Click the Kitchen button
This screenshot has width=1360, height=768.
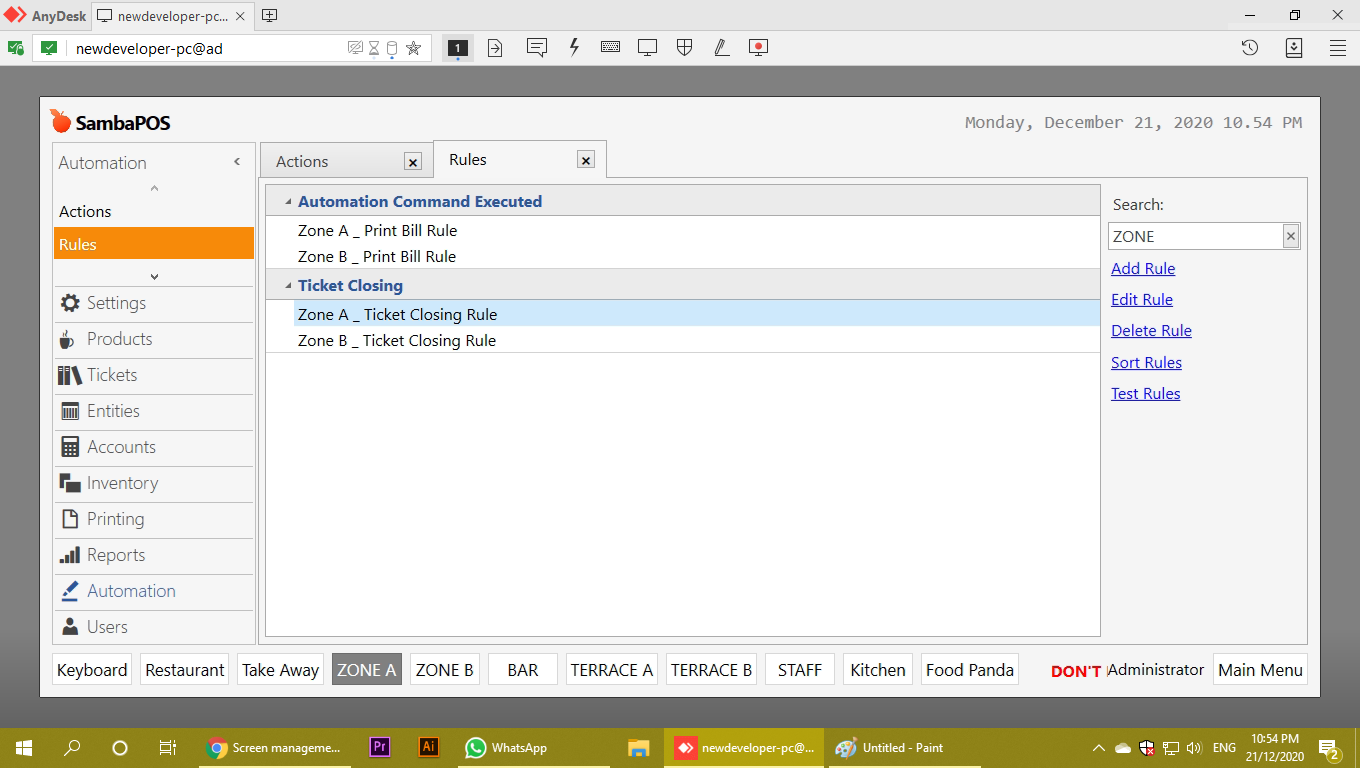pos(878,670)
